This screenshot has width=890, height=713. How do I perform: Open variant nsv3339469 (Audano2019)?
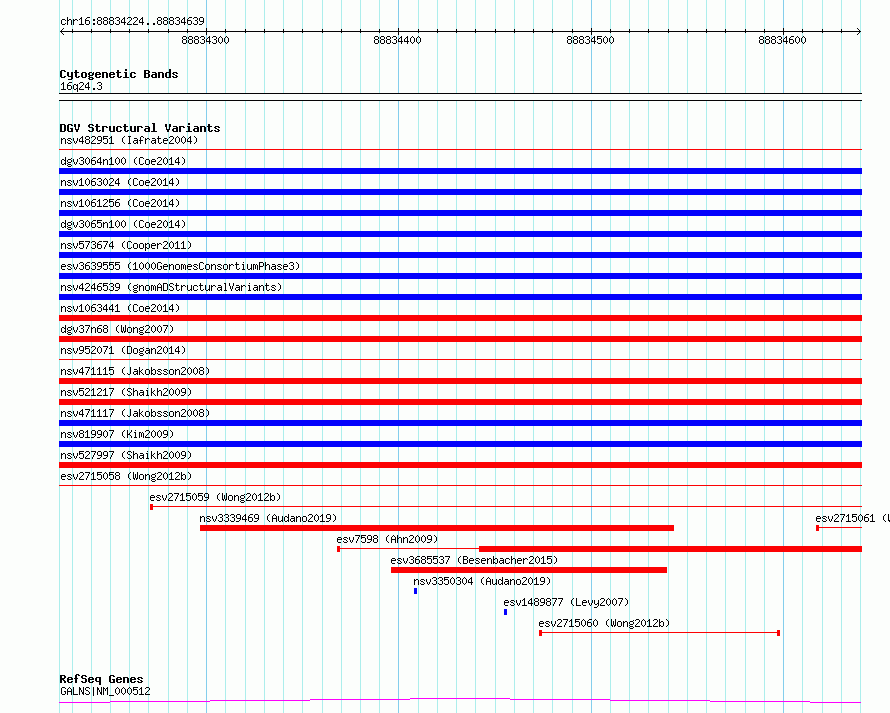click(x=268, y=518)
